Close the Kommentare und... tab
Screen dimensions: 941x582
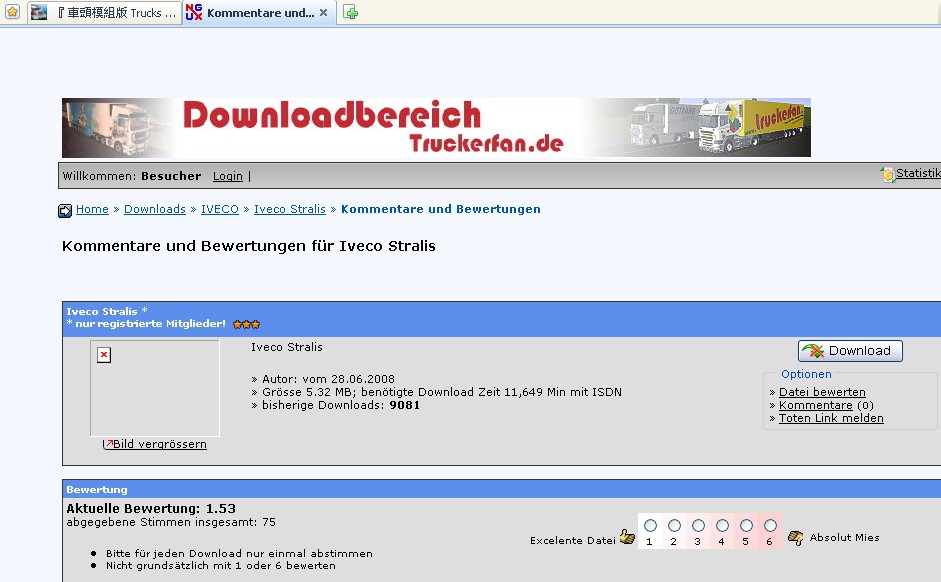(323, 12)
